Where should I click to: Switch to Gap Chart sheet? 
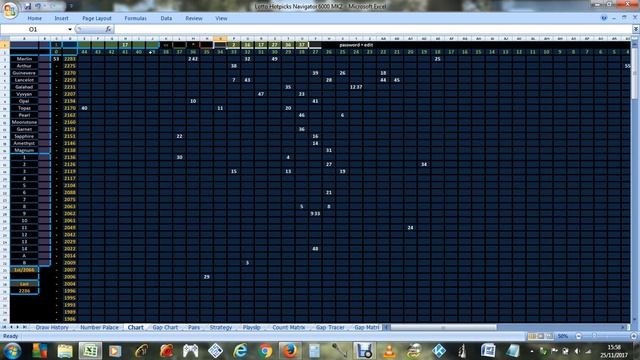[x=165, y=327]
